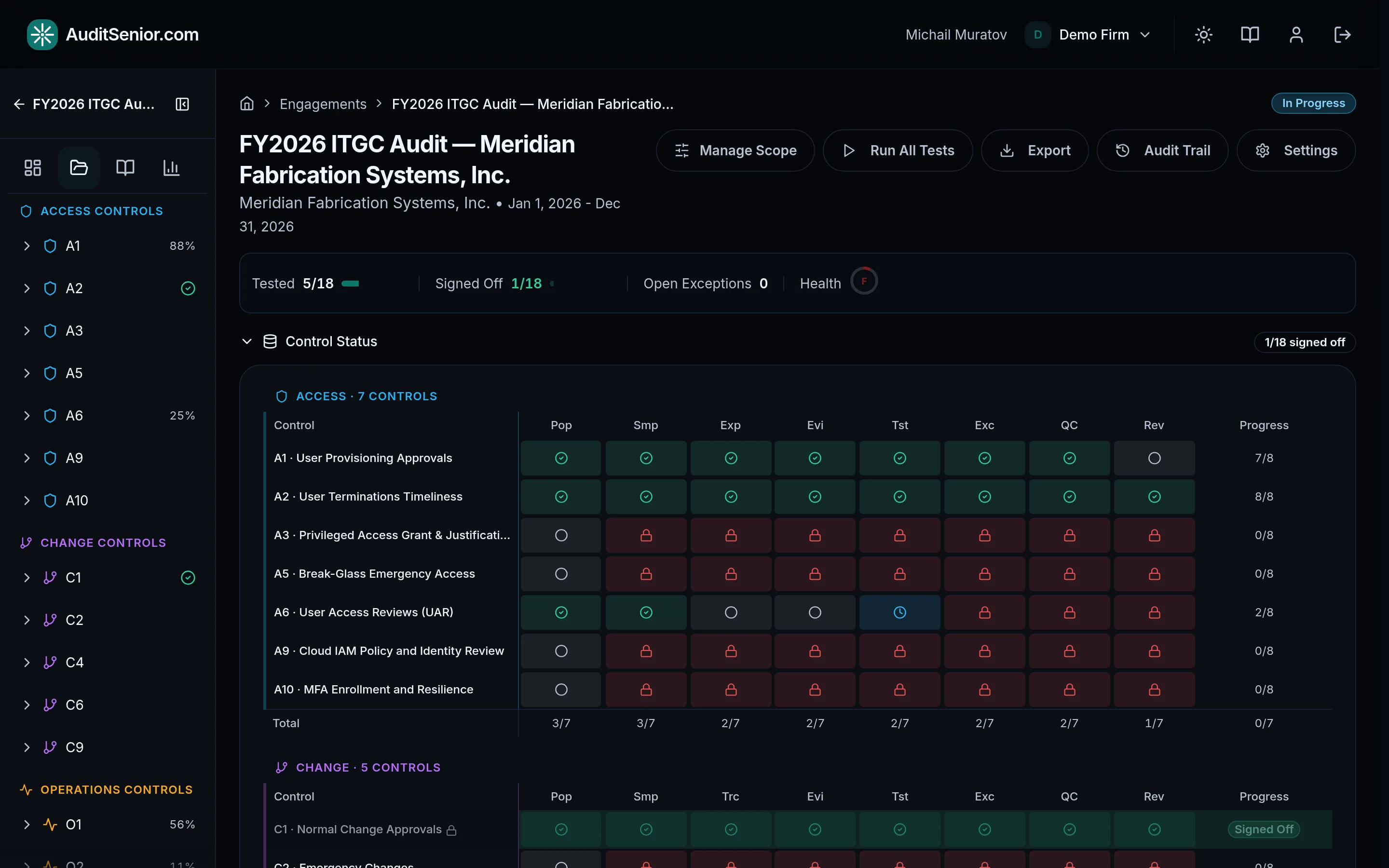
Task: Open the dashboard grid view icon in sidebar
Action: [x=33, y=168]
